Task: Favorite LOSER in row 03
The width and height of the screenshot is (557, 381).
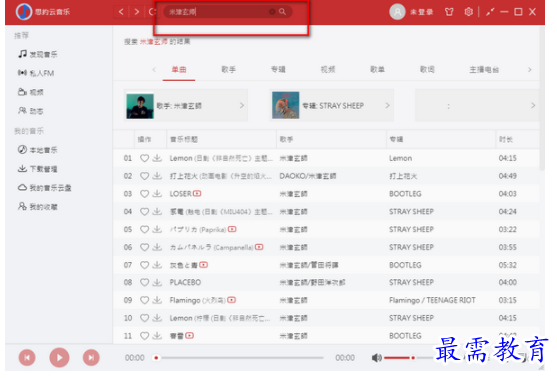Action: (144, 194)
